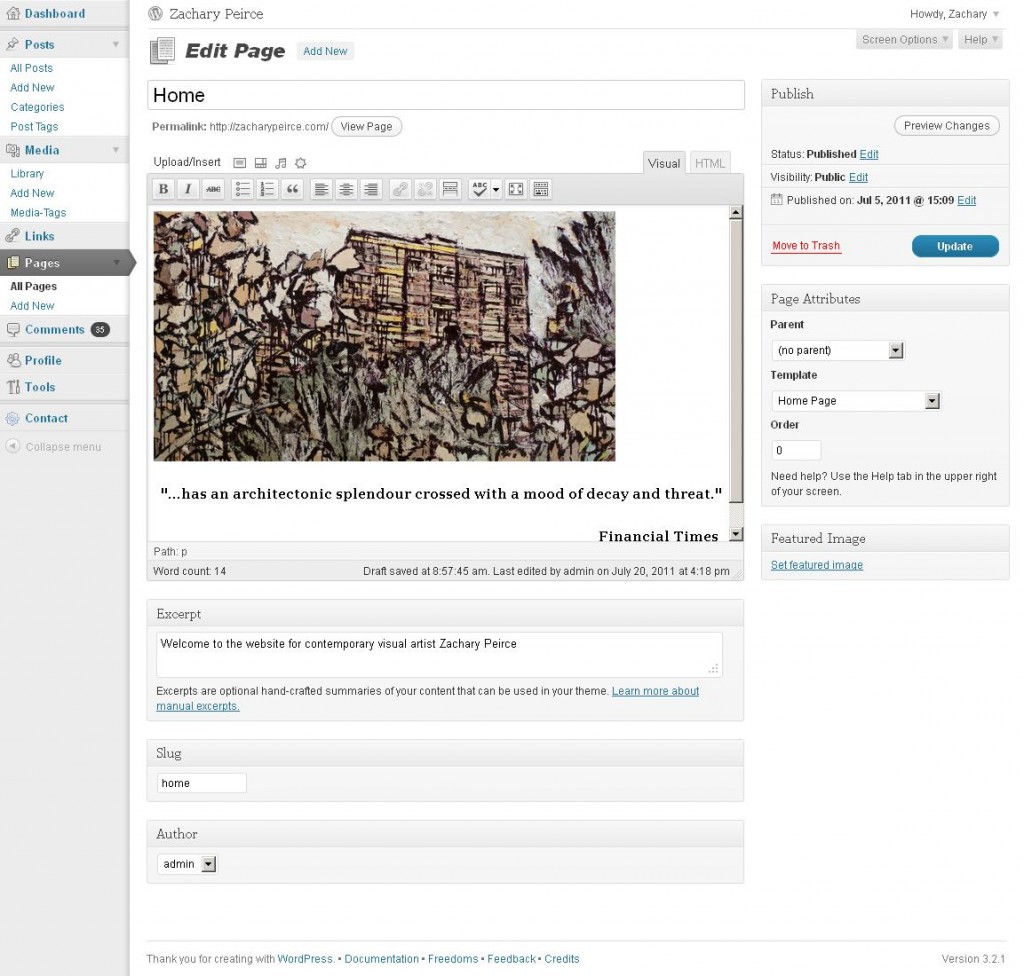
Task: Insert an unordered bullet list
Action: [x=242, y=189]
